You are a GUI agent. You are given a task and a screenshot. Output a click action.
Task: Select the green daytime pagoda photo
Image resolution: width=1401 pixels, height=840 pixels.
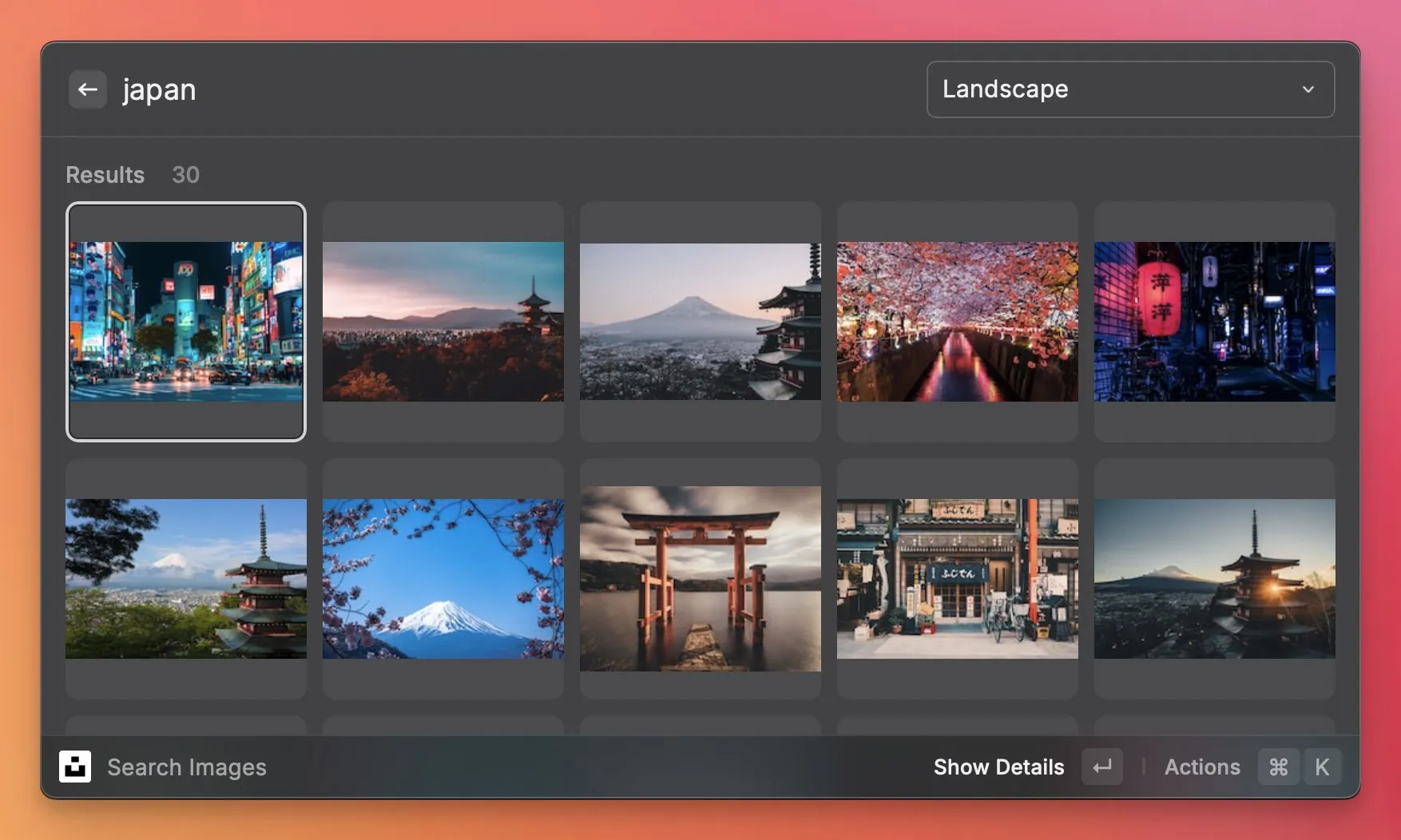click(x=186, y=579)
